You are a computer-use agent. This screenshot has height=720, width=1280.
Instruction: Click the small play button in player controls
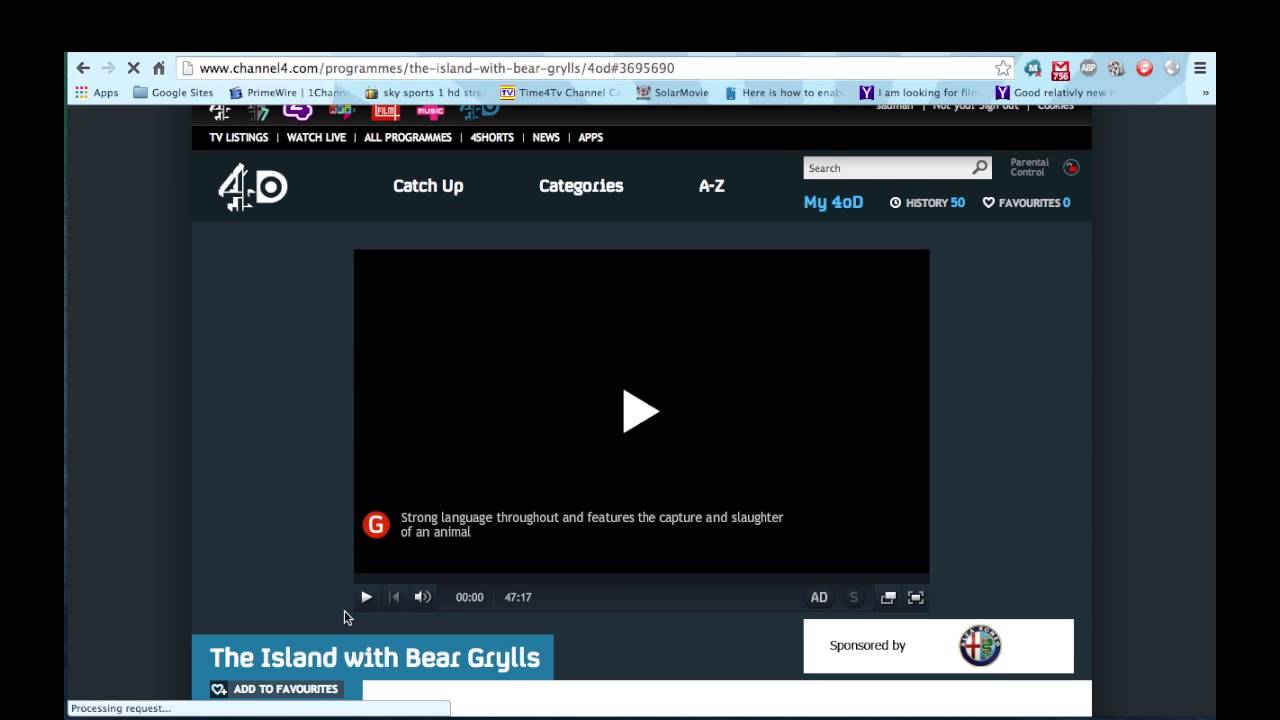coord(366,597)
